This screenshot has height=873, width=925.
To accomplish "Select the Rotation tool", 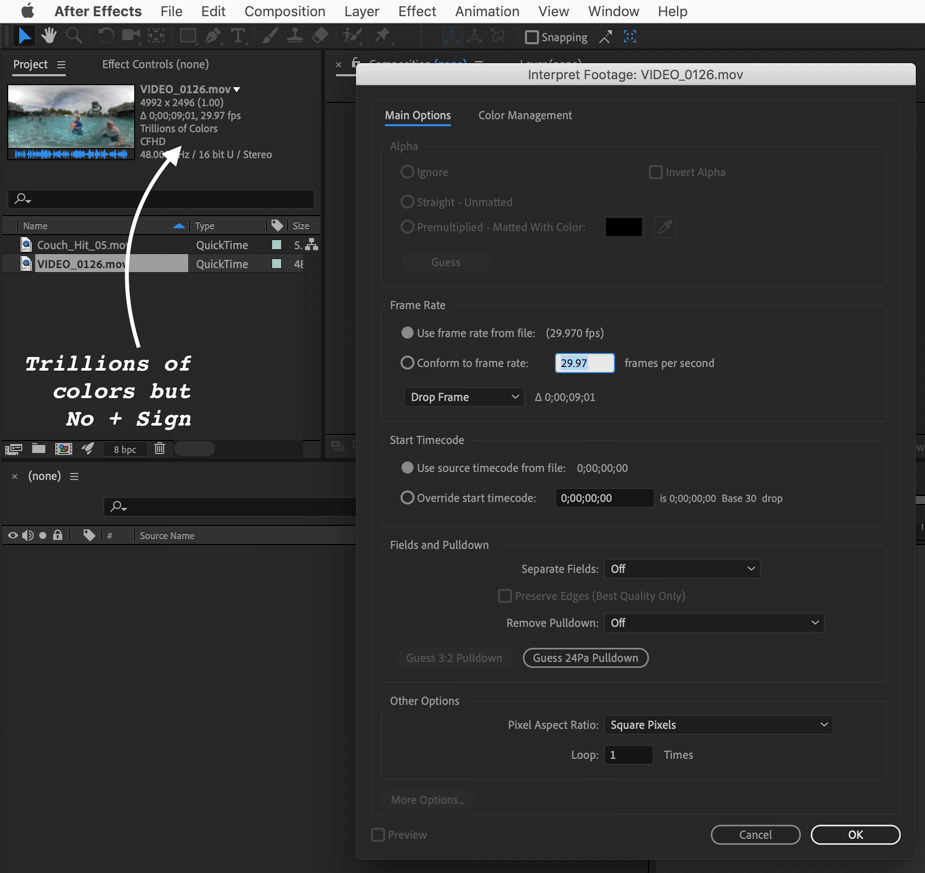I will pos(106,36).
